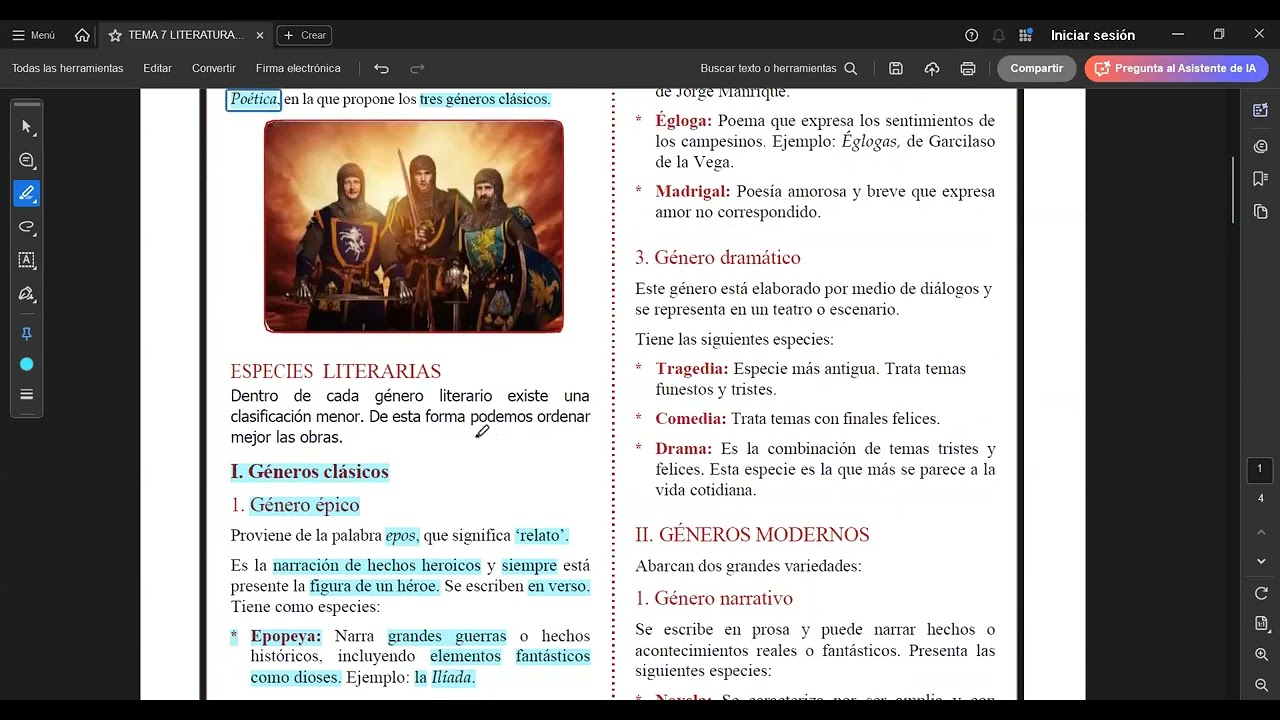Open page display options icon
This screenshot has width=1280, height=720.
tap(1261, 623)
